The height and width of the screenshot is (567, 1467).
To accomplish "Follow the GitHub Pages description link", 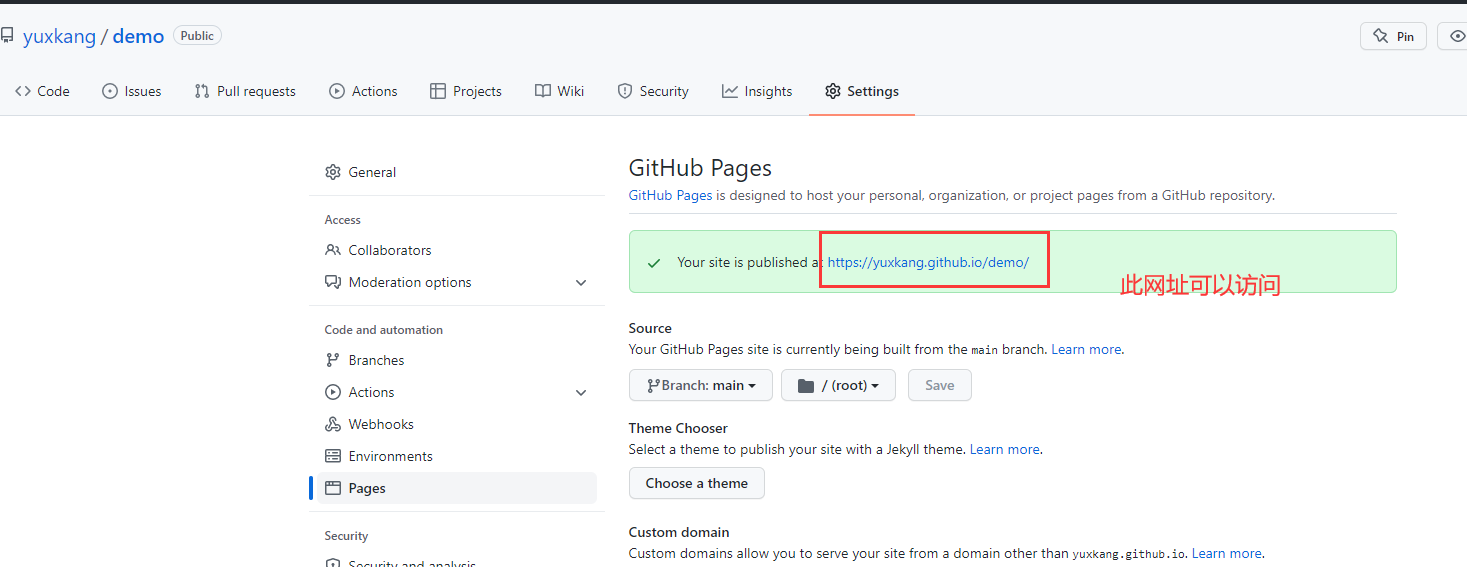I will click(670, 195).
